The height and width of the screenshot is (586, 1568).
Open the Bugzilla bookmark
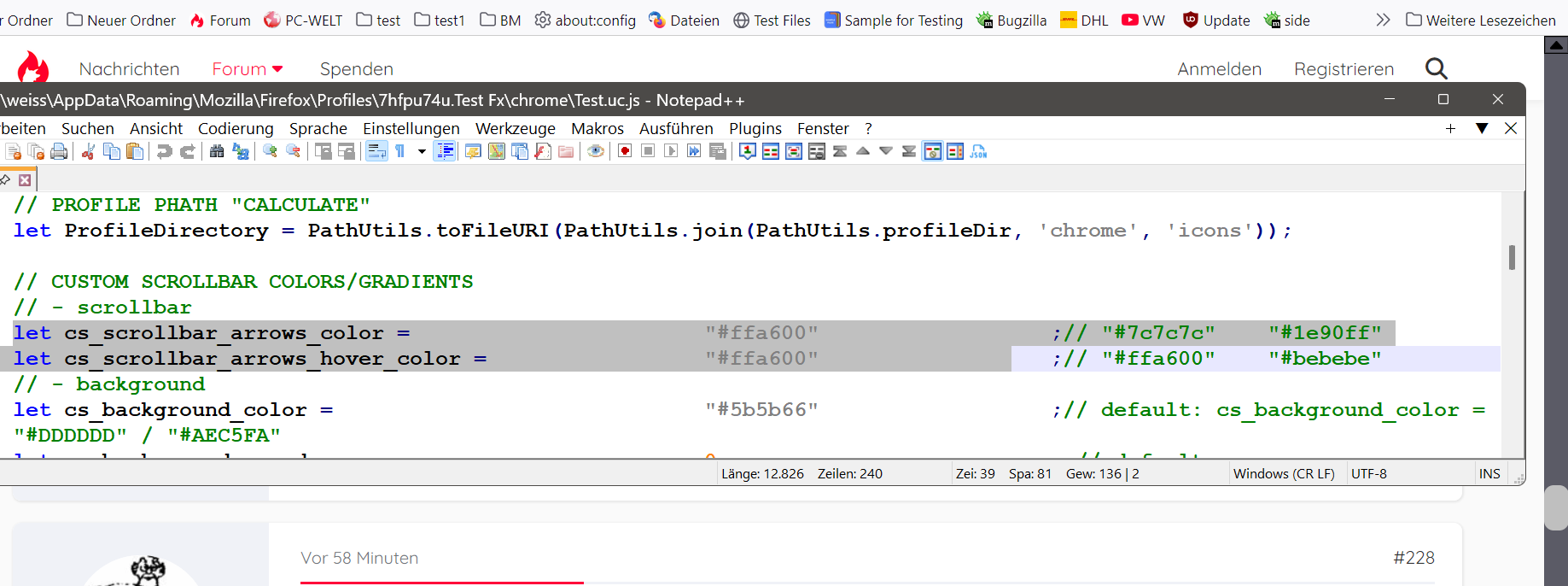tap(1011, 20)
